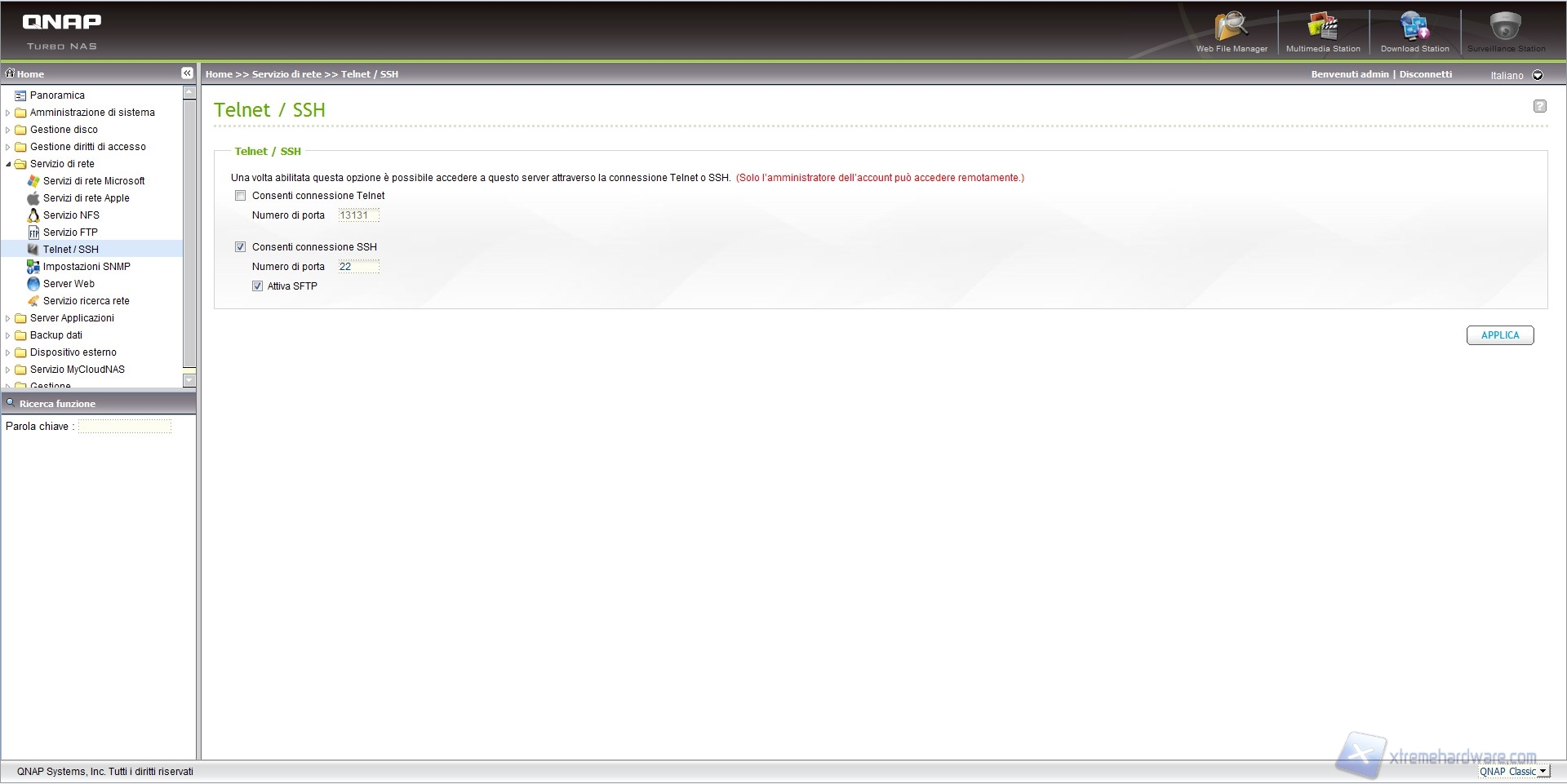Open Servizi di rete Apple
The height and width of the screenshot is (784, 1567).
[86, 198]
